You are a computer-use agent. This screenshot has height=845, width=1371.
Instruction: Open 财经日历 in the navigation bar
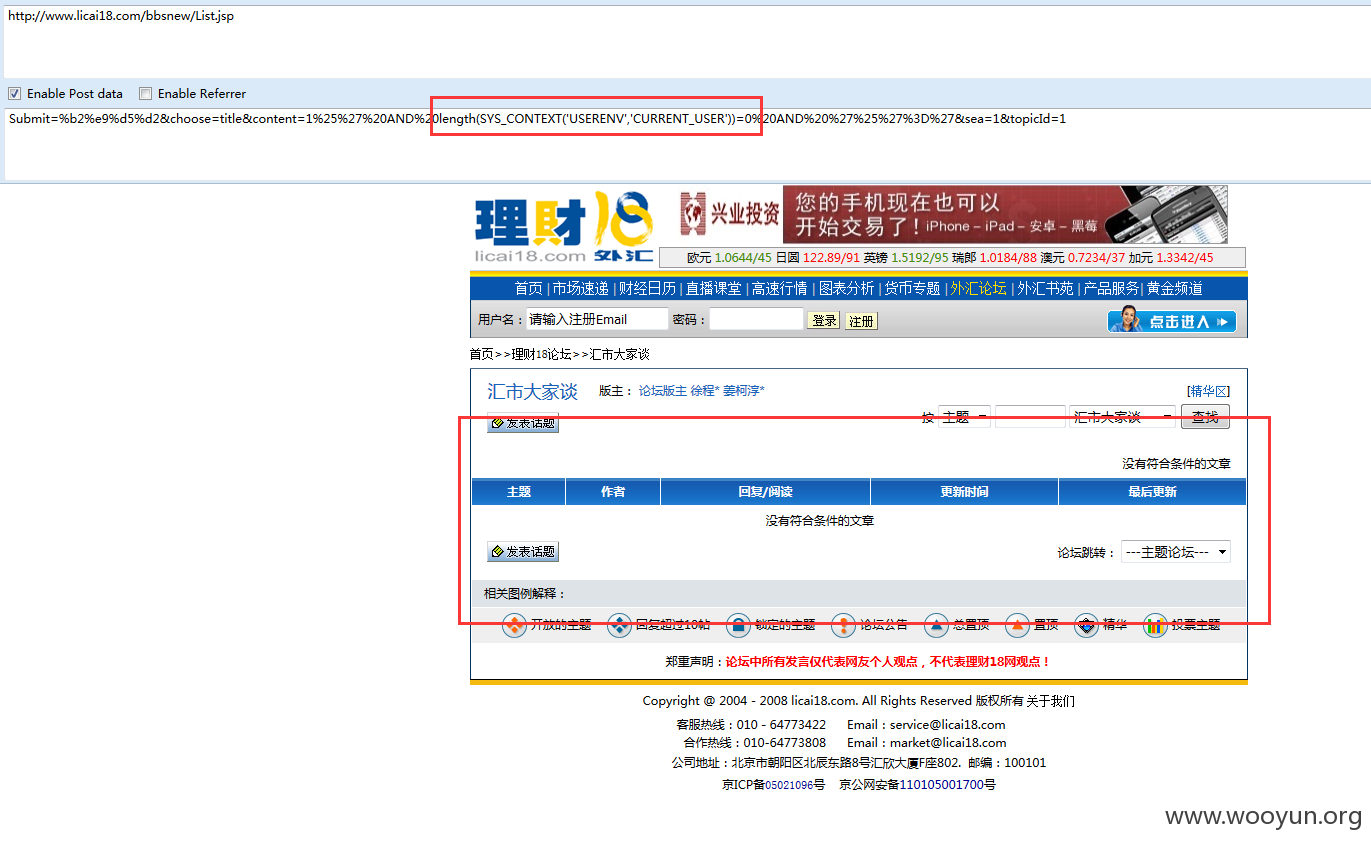(x=647, y=288)
